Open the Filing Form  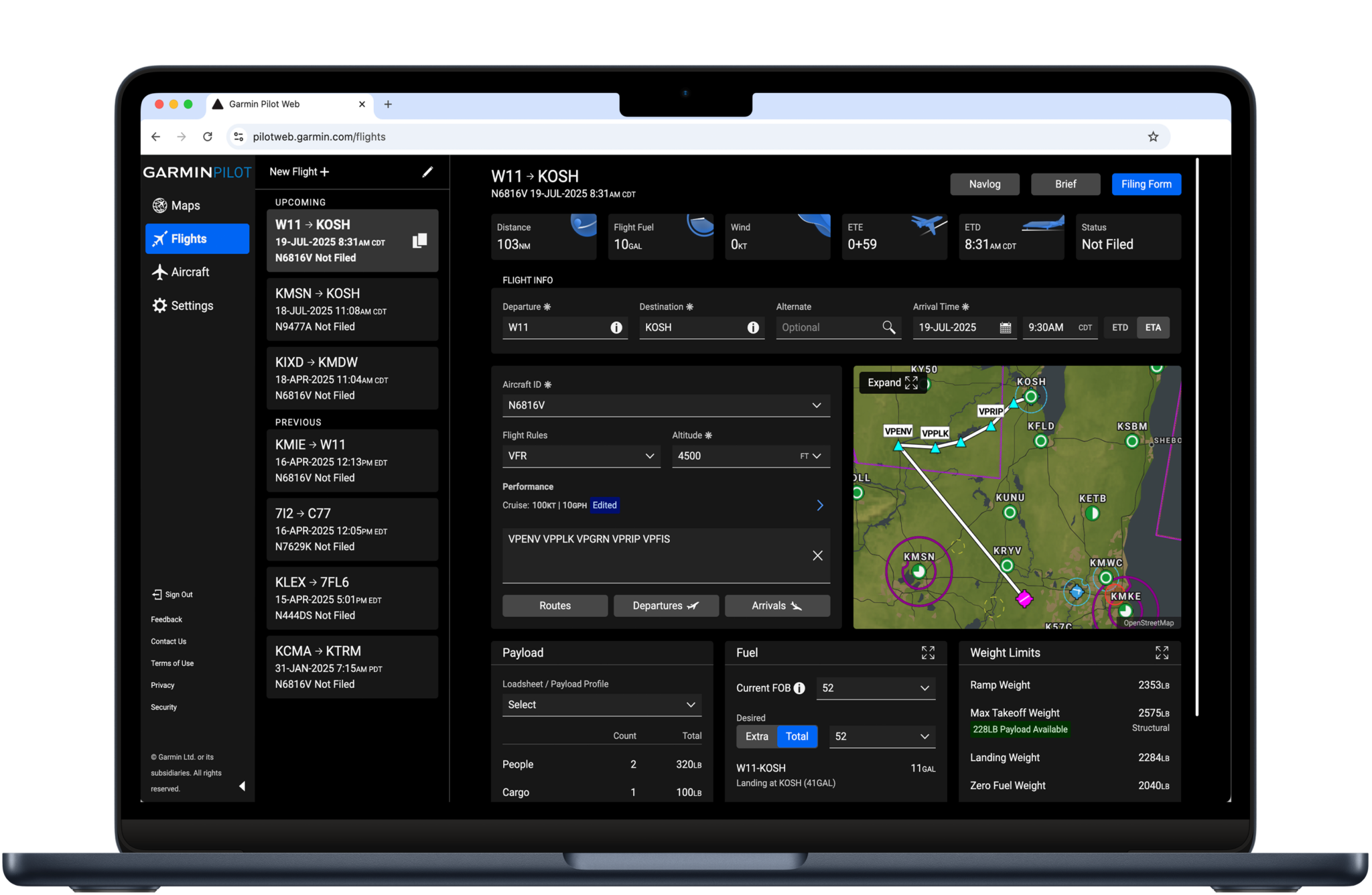[1146, 184]
